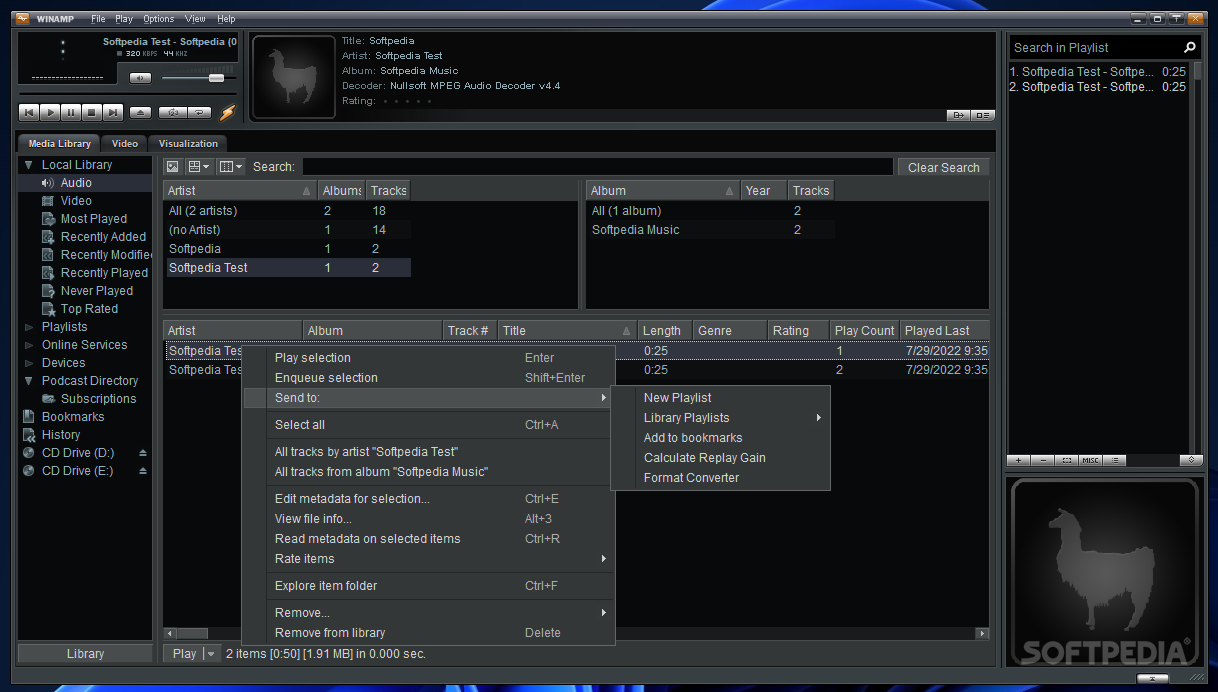Stop playback with the Stop button
The height and width of the screenshot is (692, 1218).
coord(92,113)
